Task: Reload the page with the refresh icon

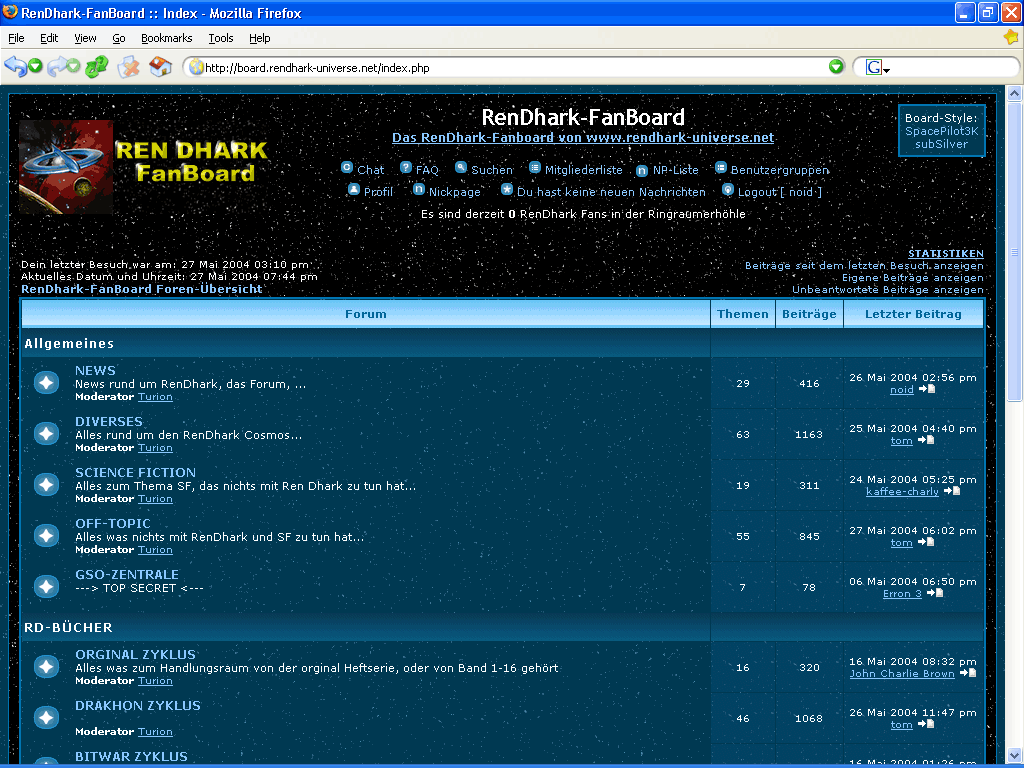Action: 96,67
